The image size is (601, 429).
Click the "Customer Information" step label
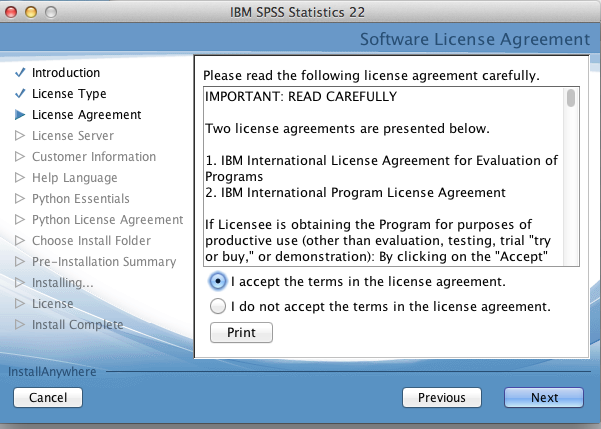(x=94, y=156)
